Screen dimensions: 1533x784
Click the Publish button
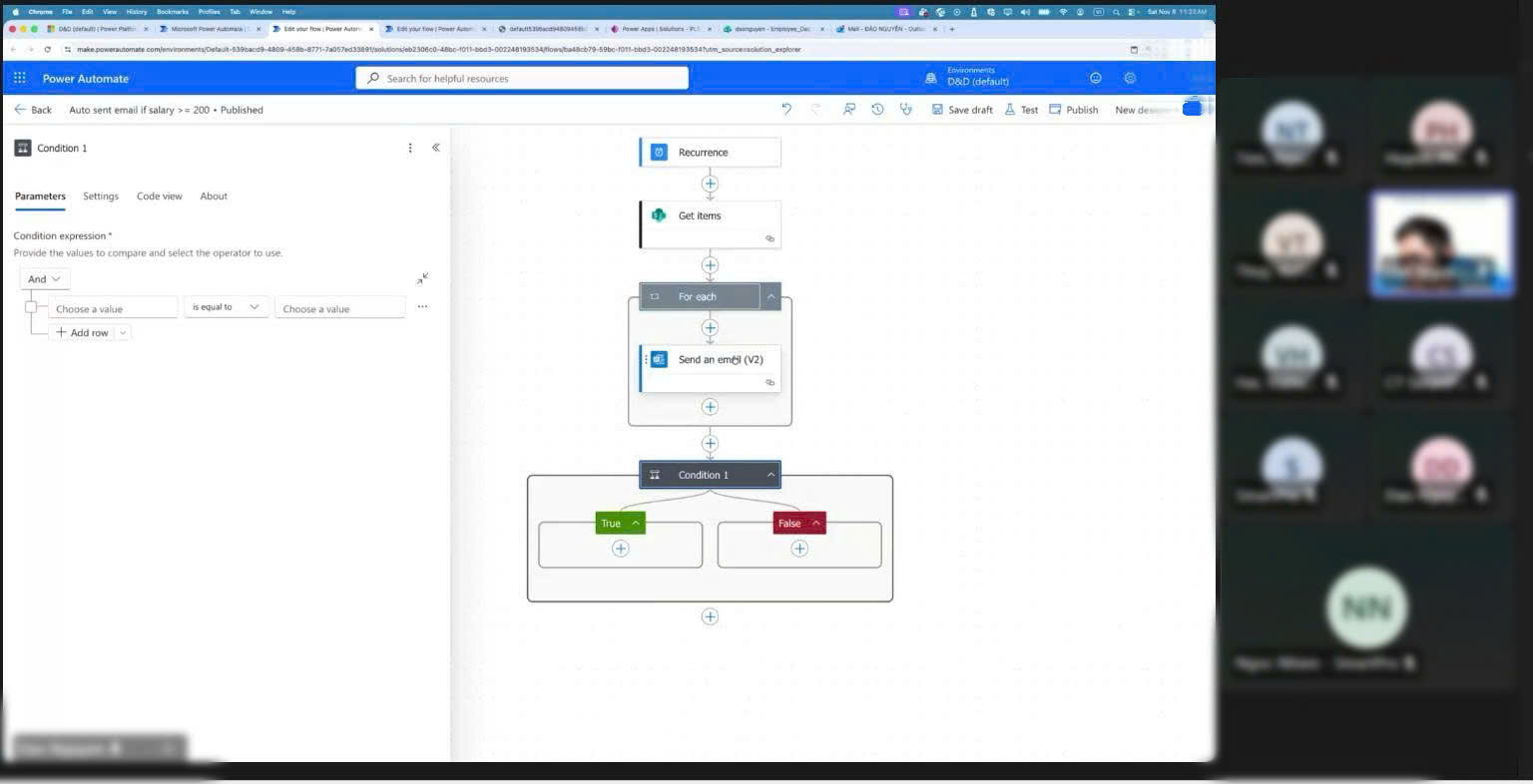coord(1074,110)
